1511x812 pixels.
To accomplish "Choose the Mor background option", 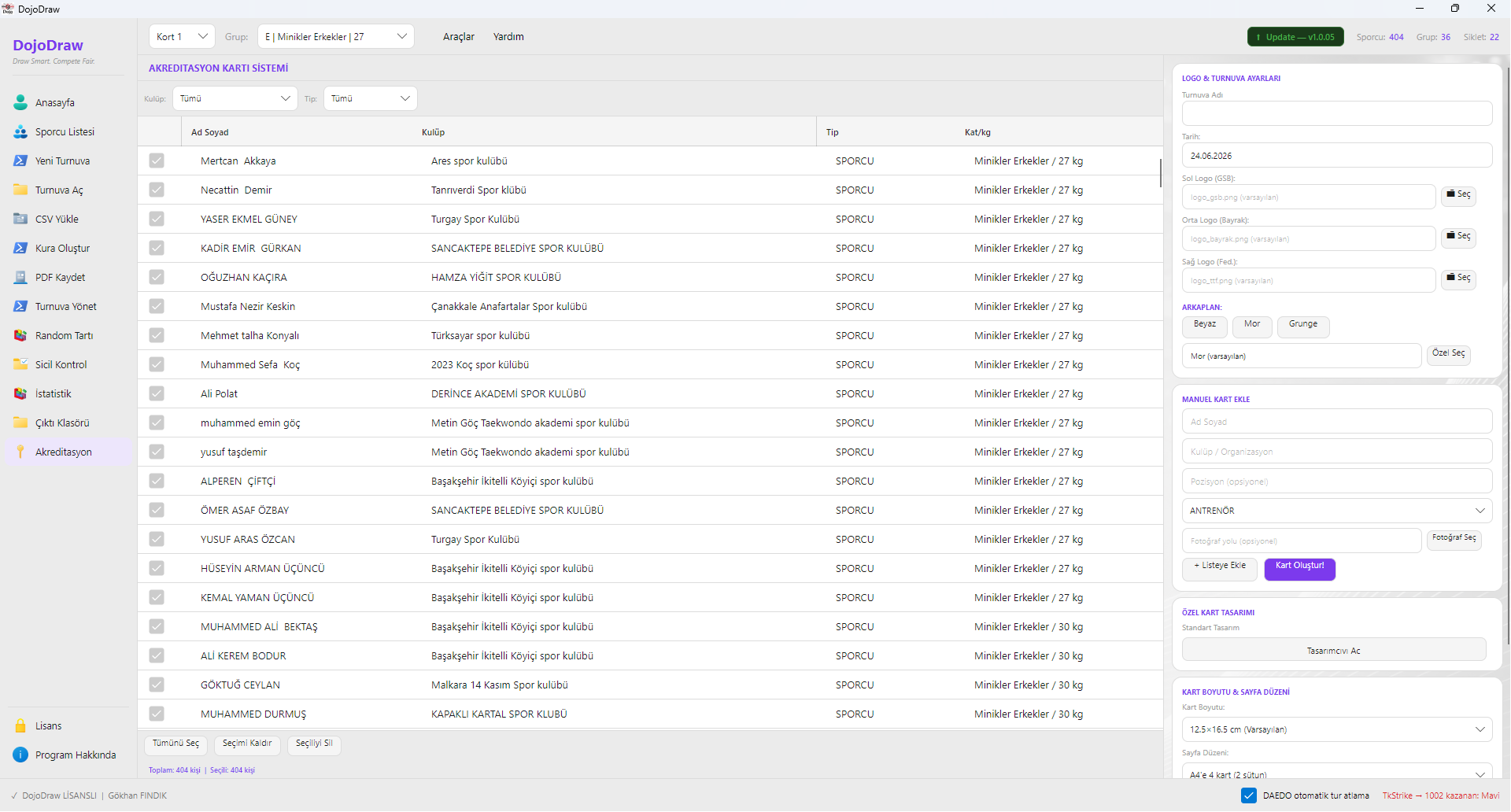I will [1252, 327].
